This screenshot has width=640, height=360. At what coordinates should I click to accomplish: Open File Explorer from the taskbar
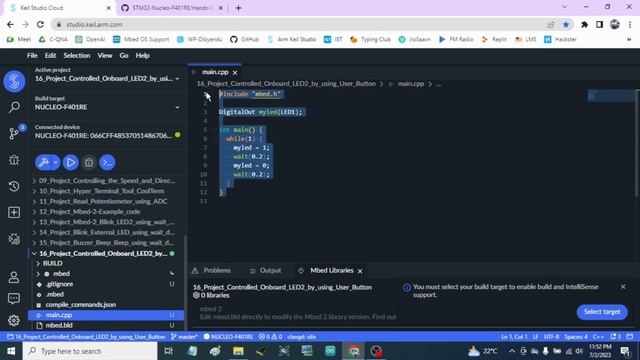(238, 351)
